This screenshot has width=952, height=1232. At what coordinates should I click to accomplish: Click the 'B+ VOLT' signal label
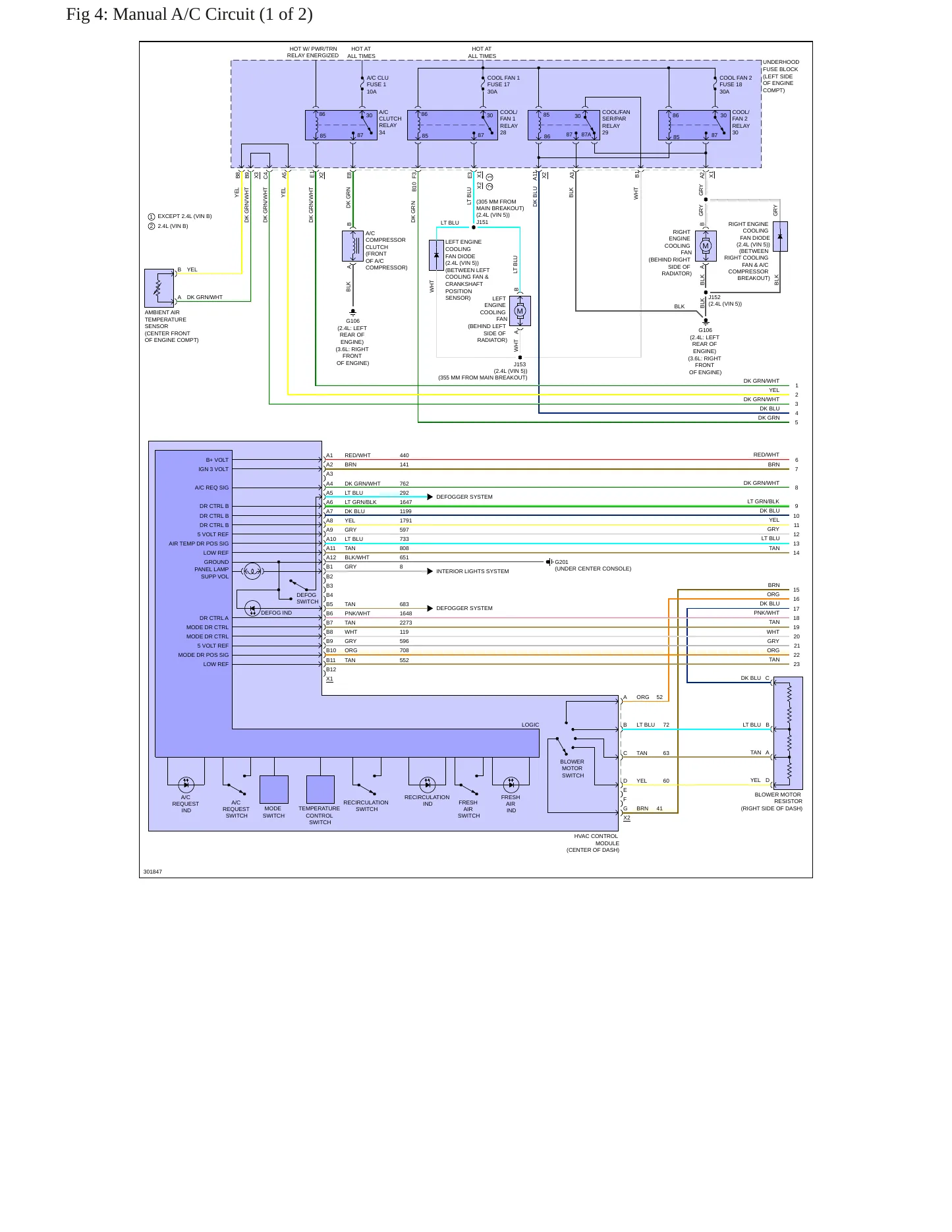pyautogui.click(x=217, y=460)
